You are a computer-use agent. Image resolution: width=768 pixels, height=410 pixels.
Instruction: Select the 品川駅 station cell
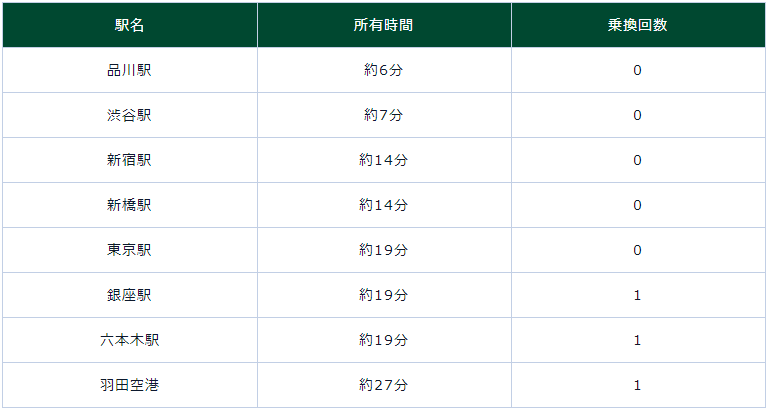pyautogui.click(x=129, y=70)
